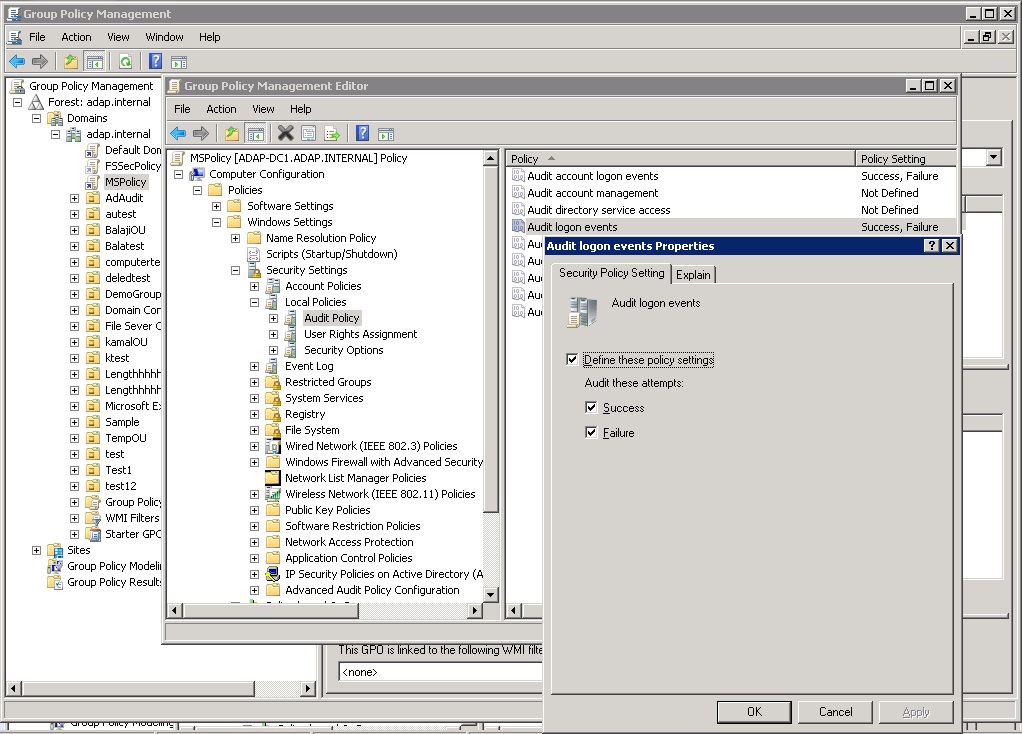1022x734 pixels.
Task: Click the Export List icon in the Editor toolbar
Action: pos(332,133)
